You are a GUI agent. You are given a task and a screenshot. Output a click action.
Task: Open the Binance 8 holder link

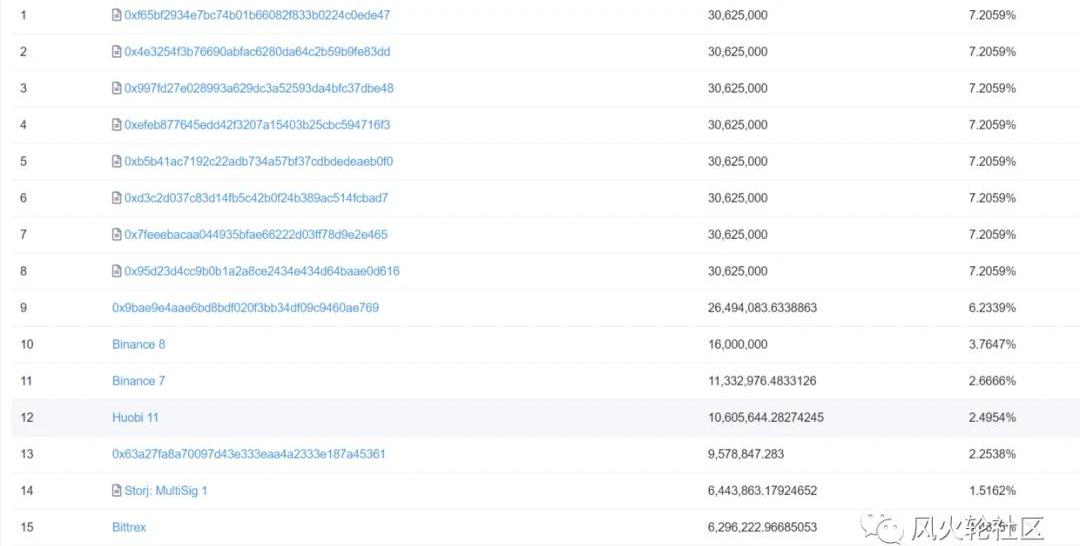[138, 344]
